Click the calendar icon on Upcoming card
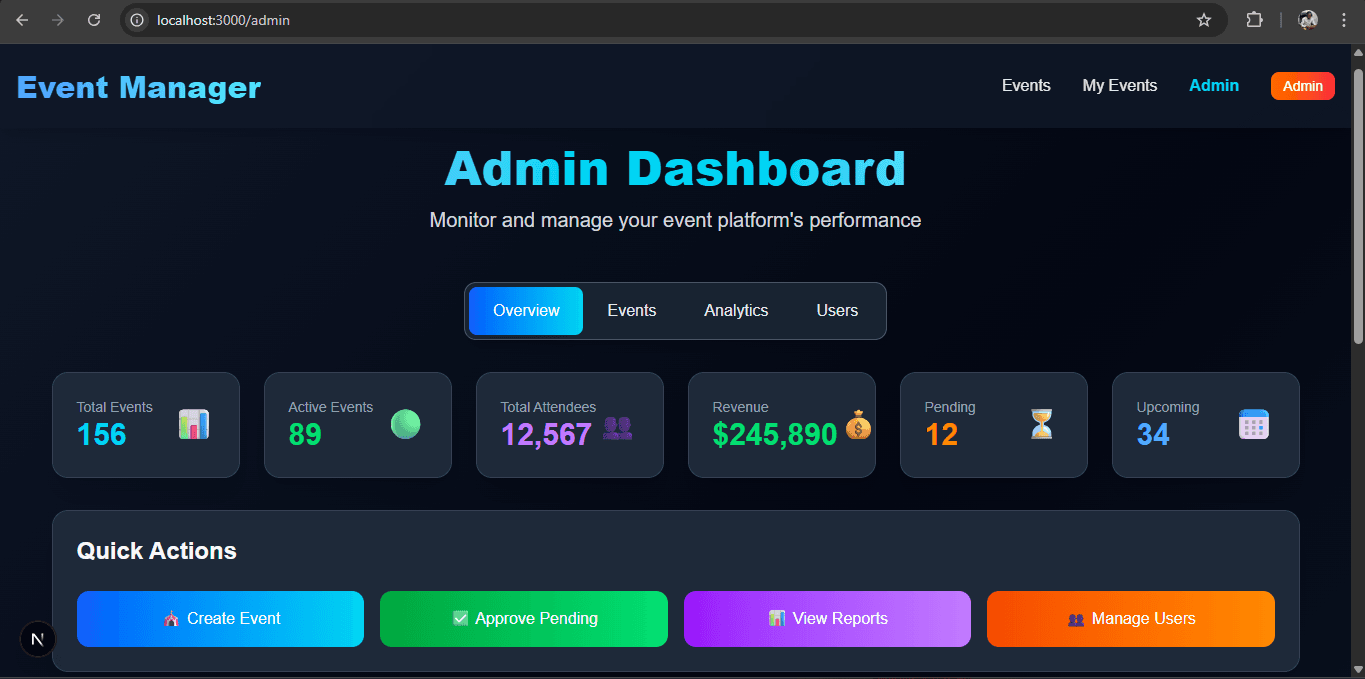This screenshot has height=679, width=1365. click(1254, 424)
